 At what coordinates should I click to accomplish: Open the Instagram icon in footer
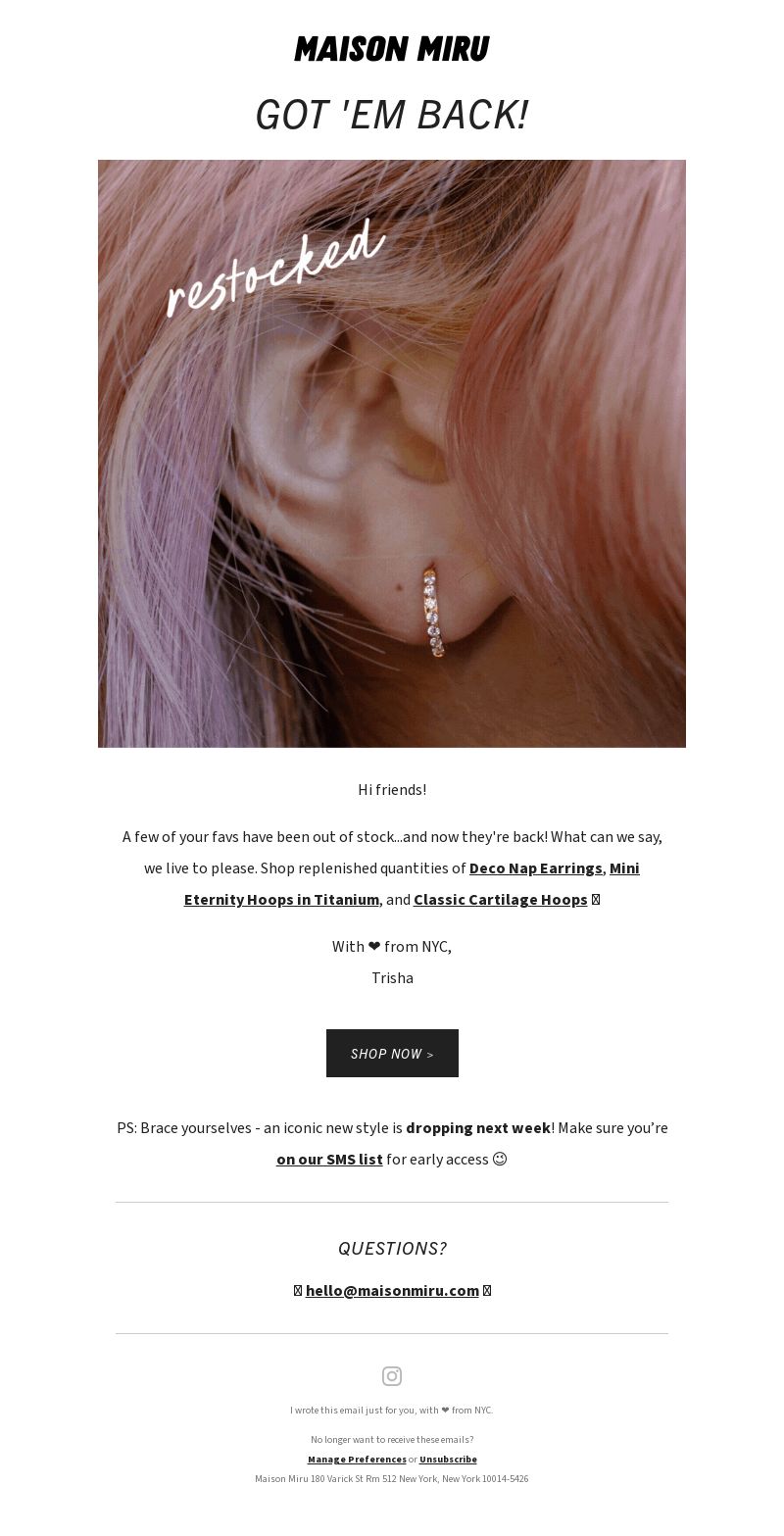pos(392,1376)
